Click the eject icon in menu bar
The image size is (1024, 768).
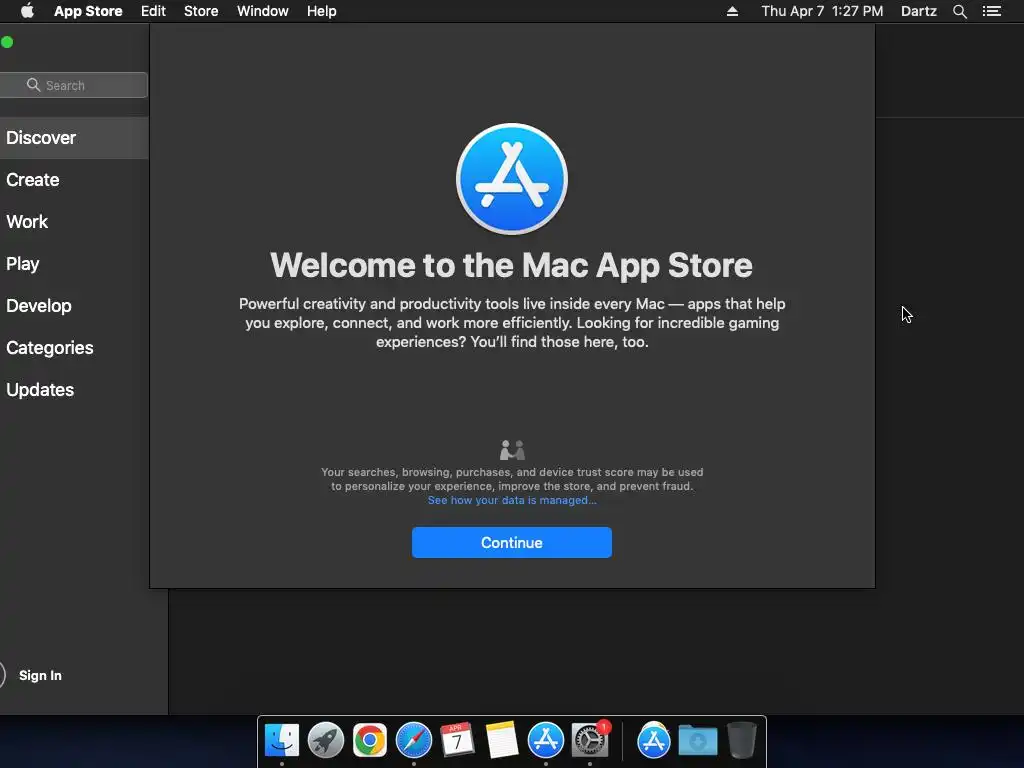tap(732, 11)
